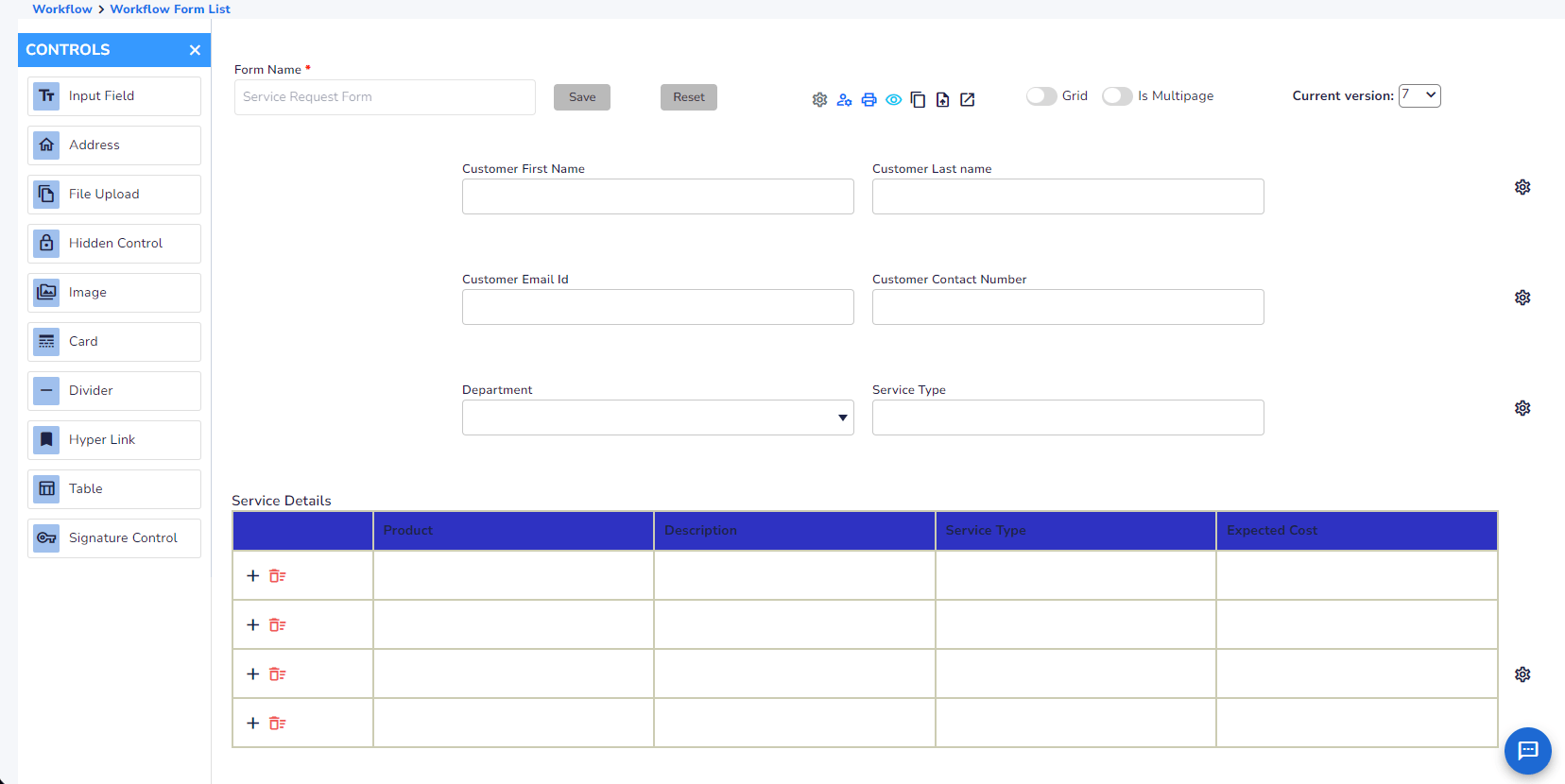Close the Controls panel
This screenshot has width=1565, height=784.
[195, 50]
